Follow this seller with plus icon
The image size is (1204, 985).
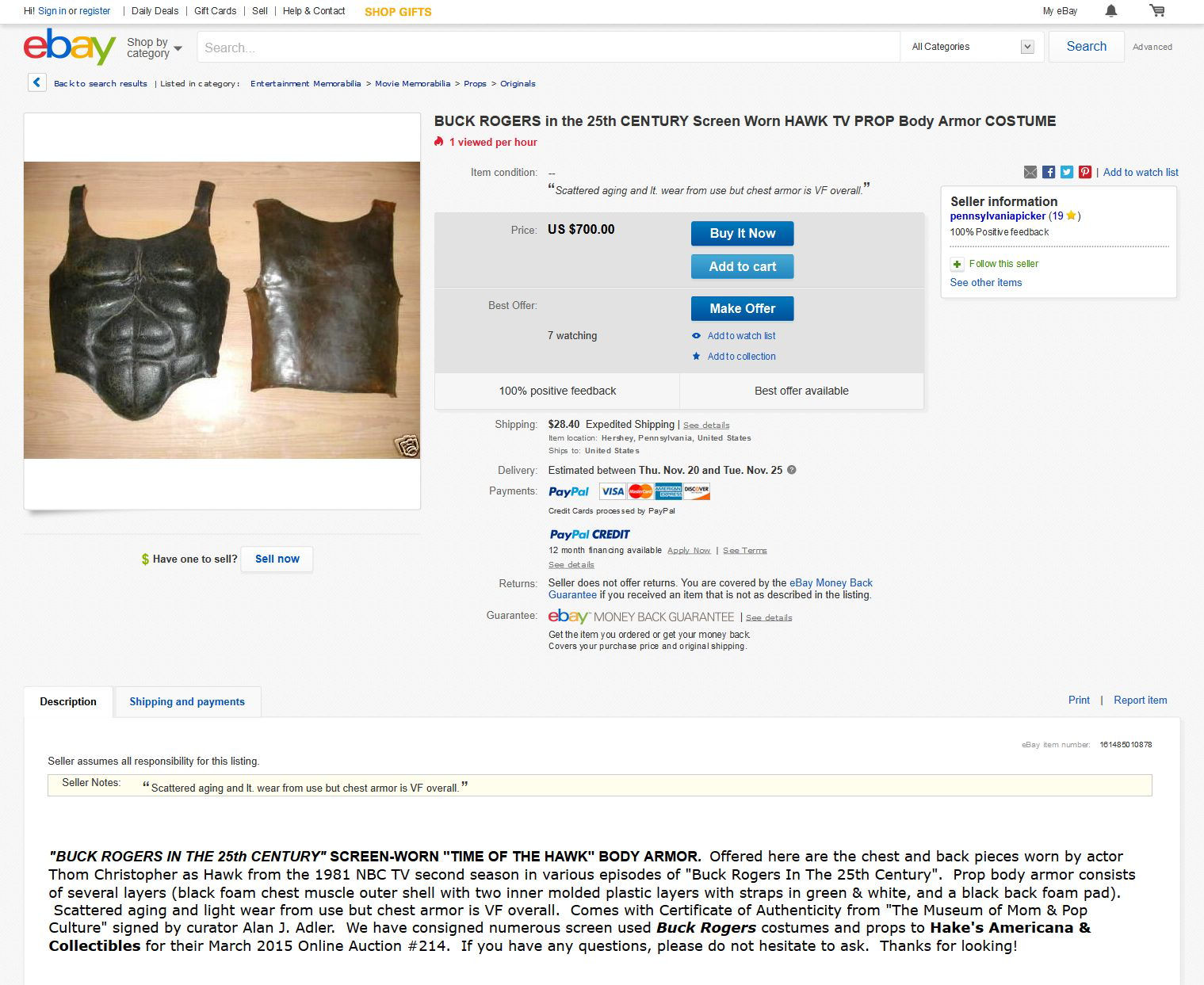(957, 264)
